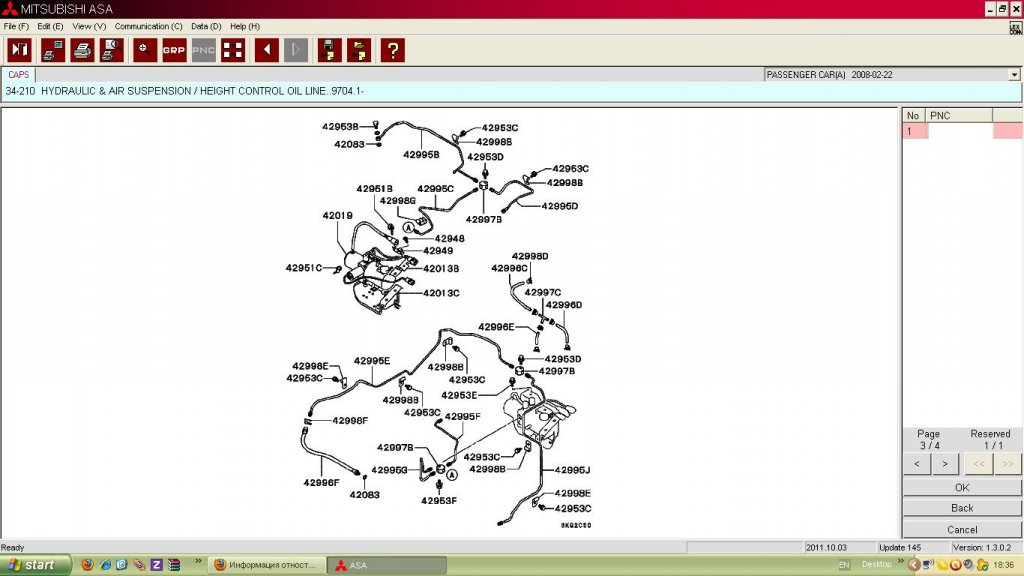Click part number 42995G in diagram
The image size is (1024, 576).
tap(389, 470)
